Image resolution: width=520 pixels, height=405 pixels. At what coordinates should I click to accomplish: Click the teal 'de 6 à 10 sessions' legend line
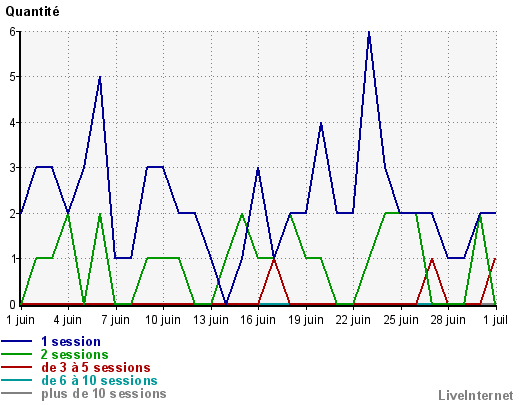(x=16, y=380)
